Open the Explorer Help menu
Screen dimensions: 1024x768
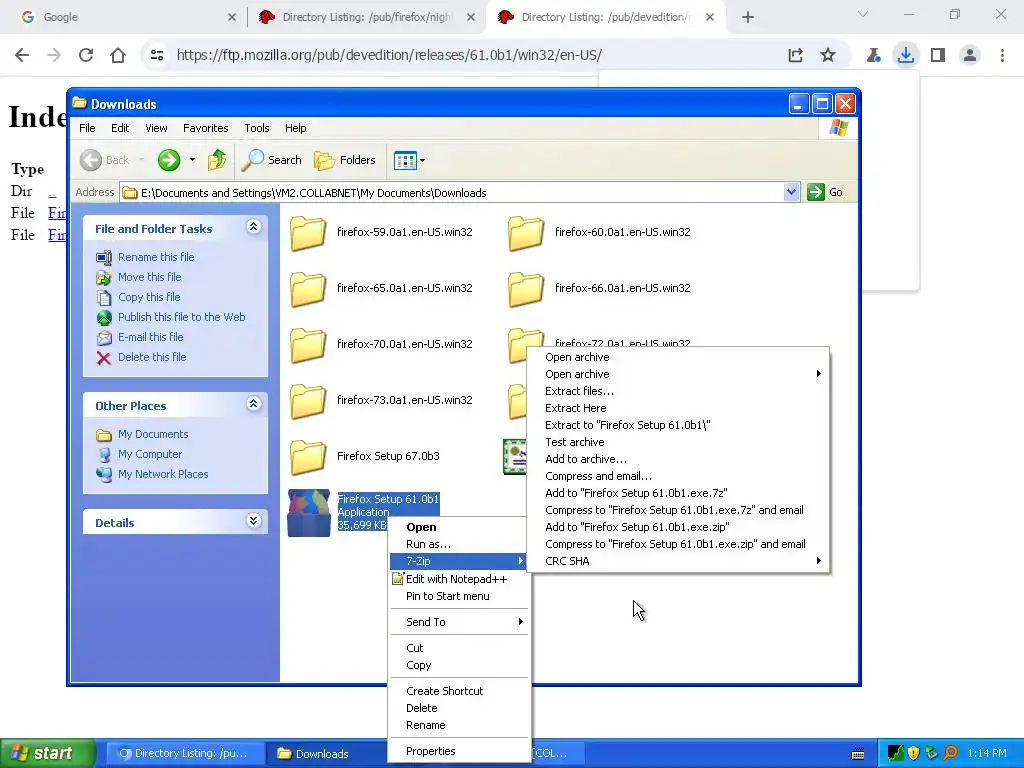coord(295,128)
